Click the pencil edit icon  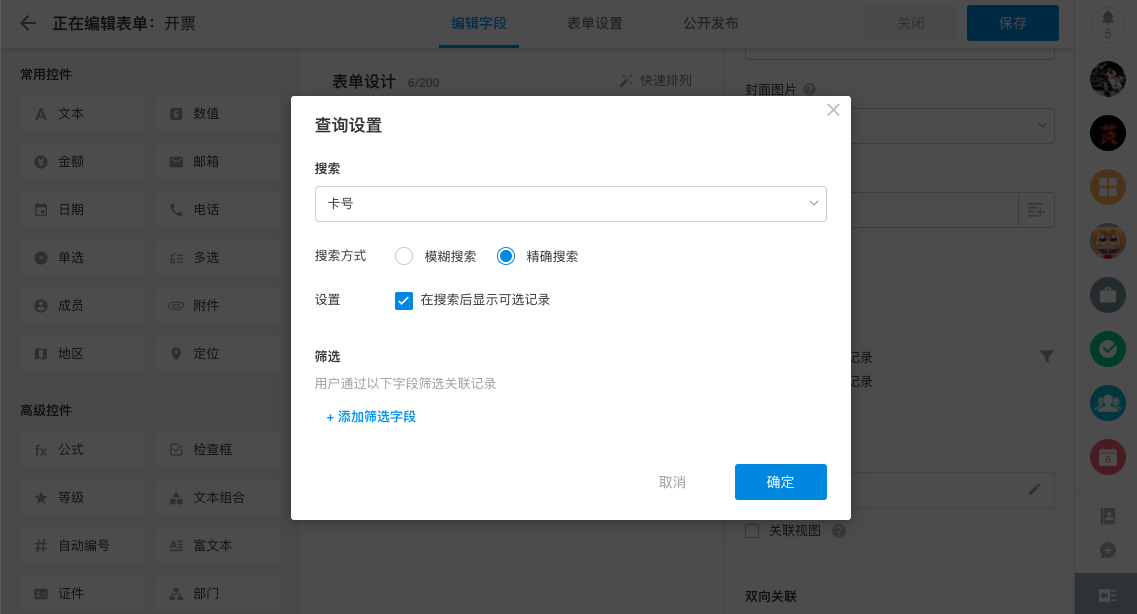[1034, 490]
